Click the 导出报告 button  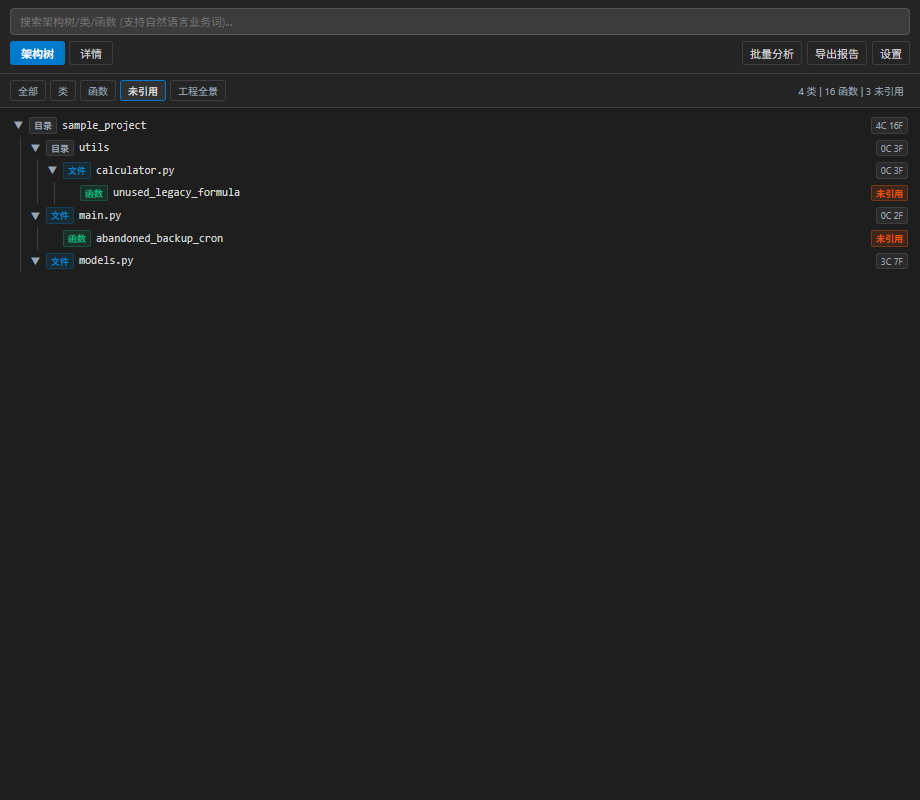pyautogui.click(x=837, y=53)
